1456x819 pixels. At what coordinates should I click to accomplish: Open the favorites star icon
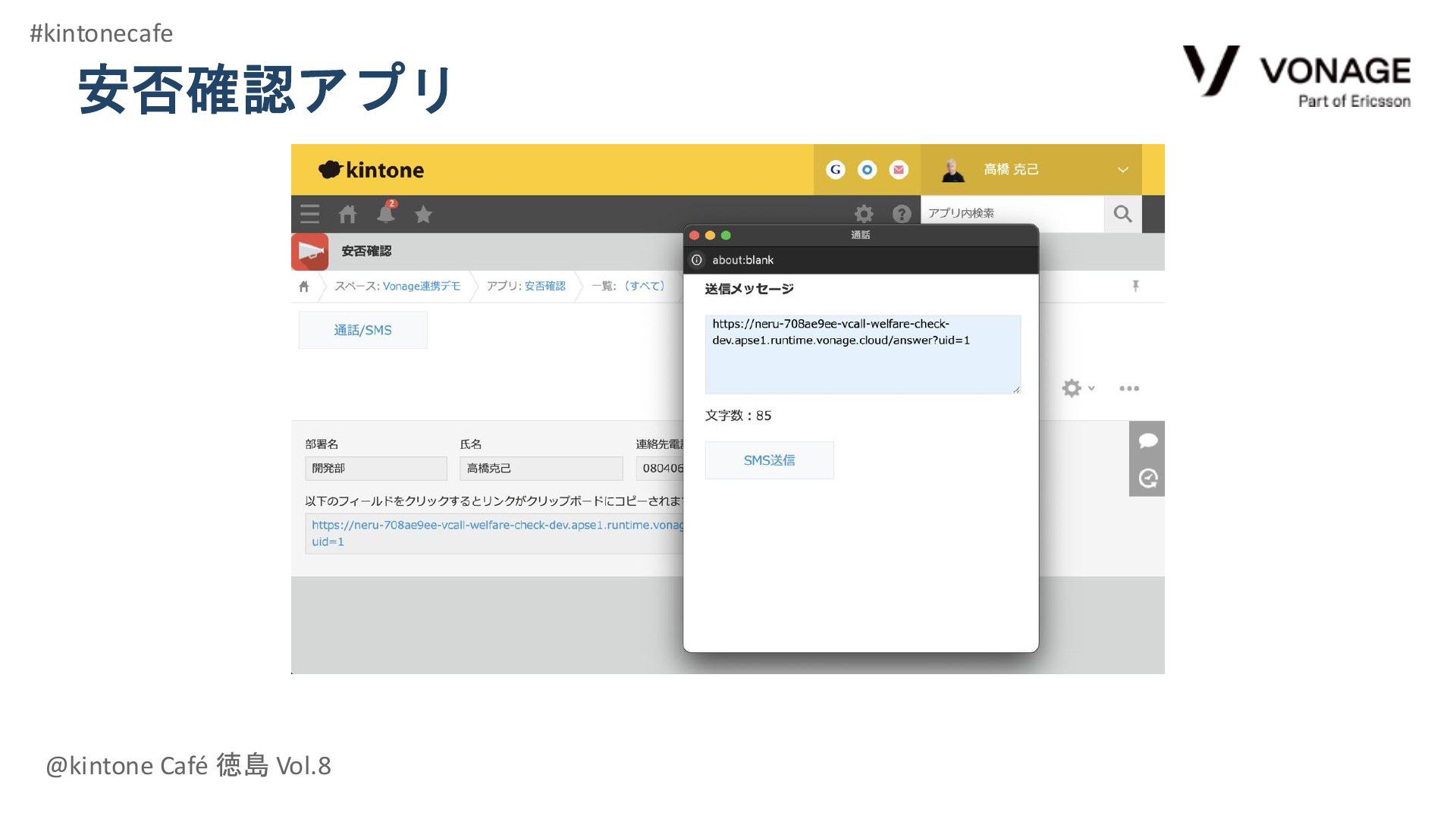point(423,215)
